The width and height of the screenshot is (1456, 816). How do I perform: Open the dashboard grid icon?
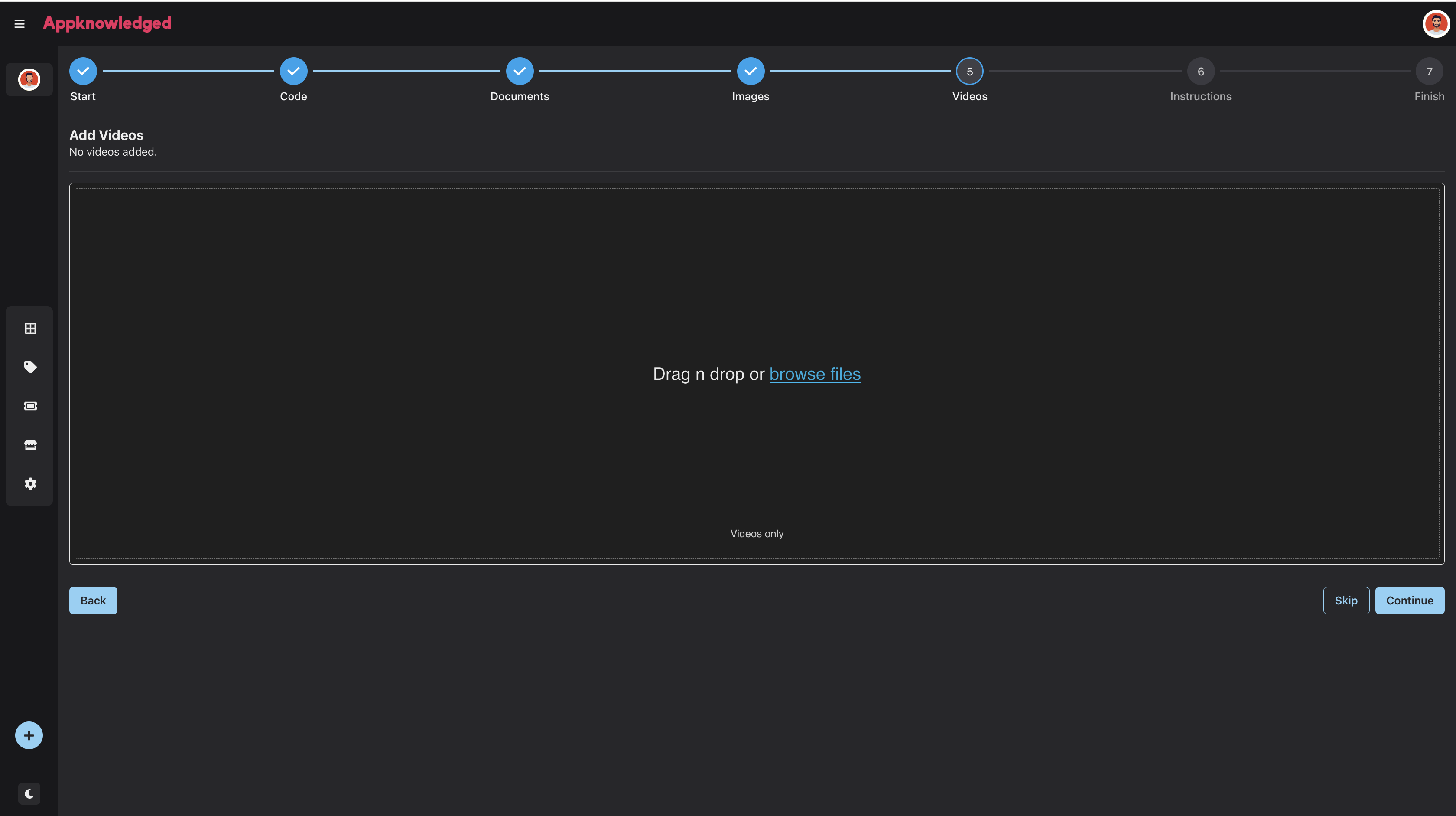[x=30, y=329]
